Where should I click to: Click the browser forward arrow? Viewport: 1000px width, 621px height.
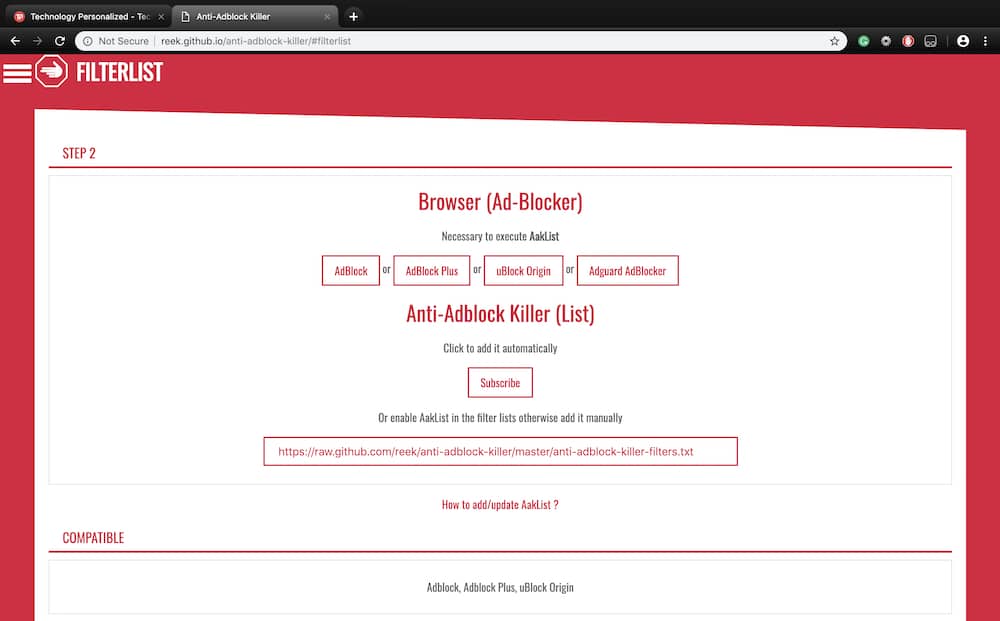click(38, 41)
